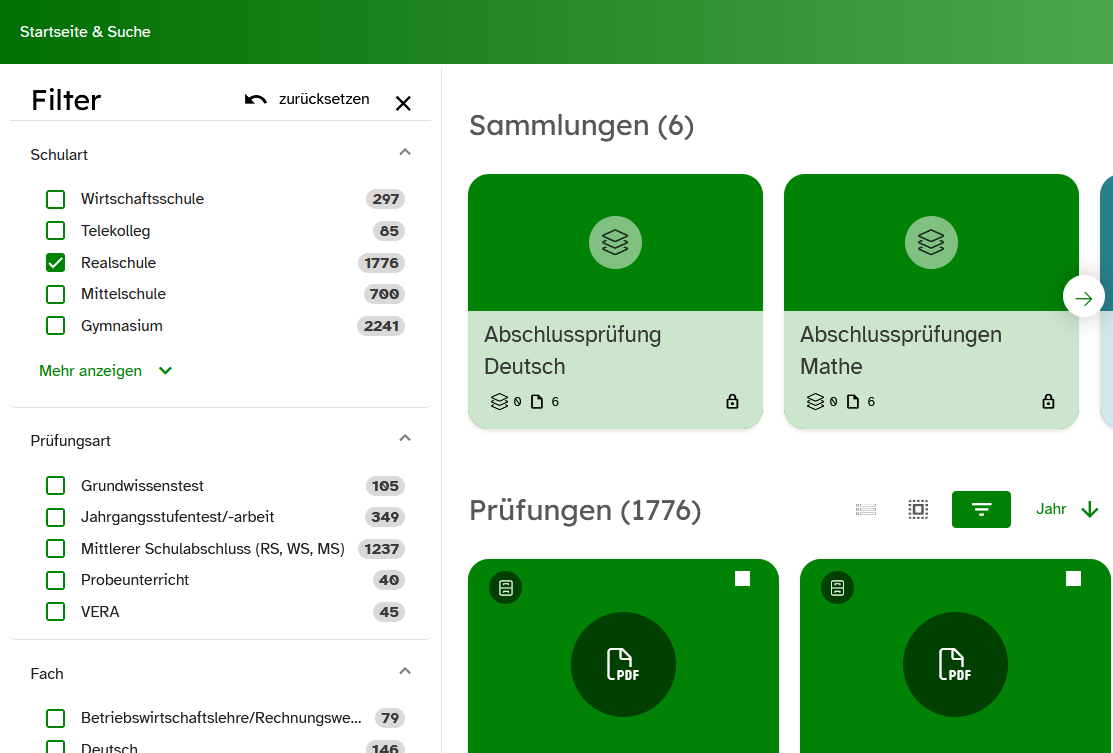
Task: Sort exams by Jahr
Action: coord(1051,509)
